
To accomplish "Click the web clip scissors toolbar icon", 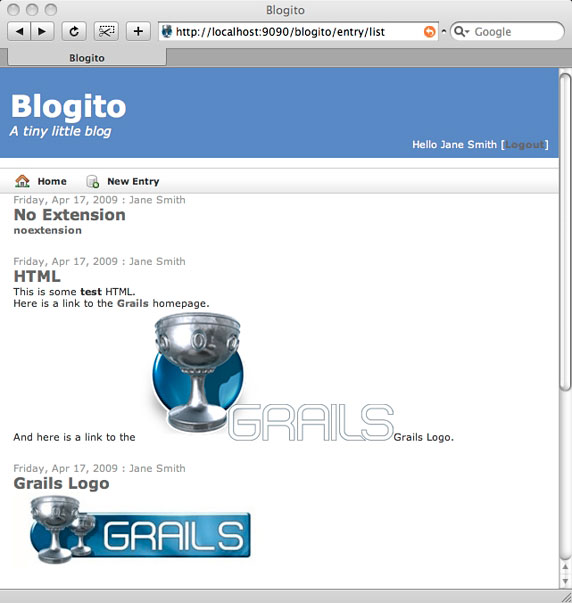I will click(x=106, y=31).
